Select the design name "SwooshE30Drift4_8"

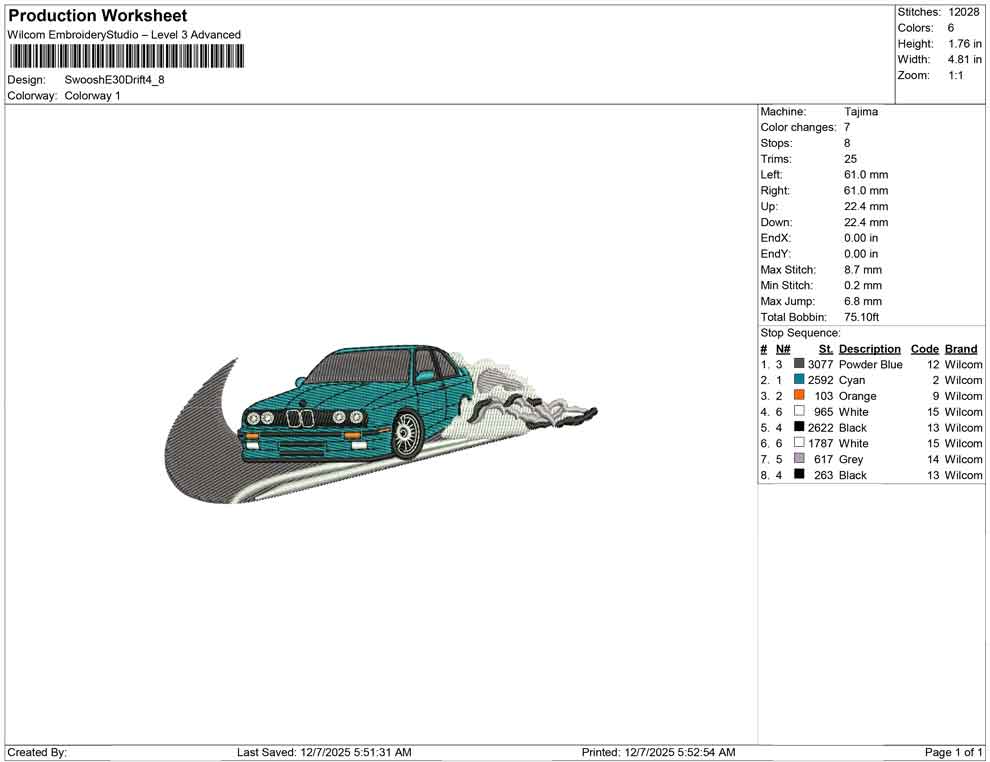pyautogui.click(x=114, y=80)
